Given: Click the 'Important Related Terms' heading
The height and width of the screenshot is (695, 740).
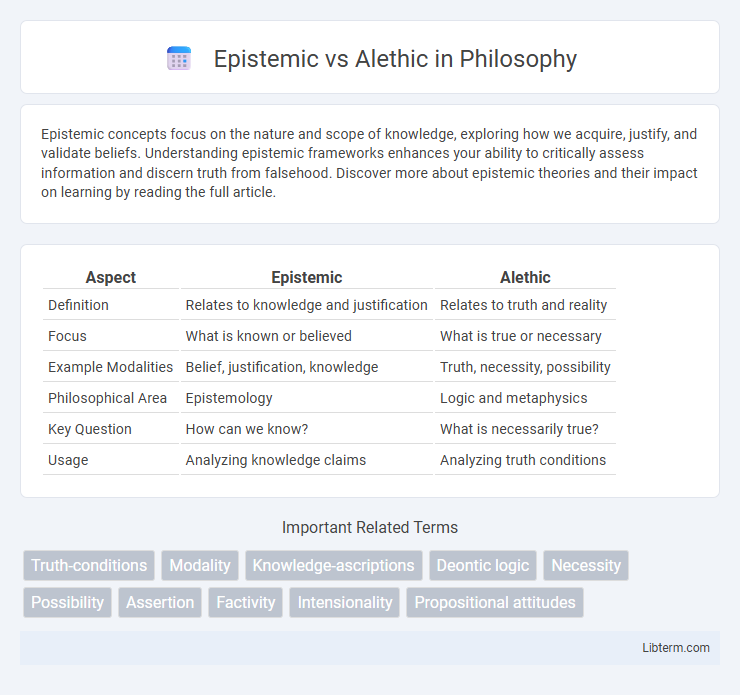Looking at the screenshot, I should 370,528.
